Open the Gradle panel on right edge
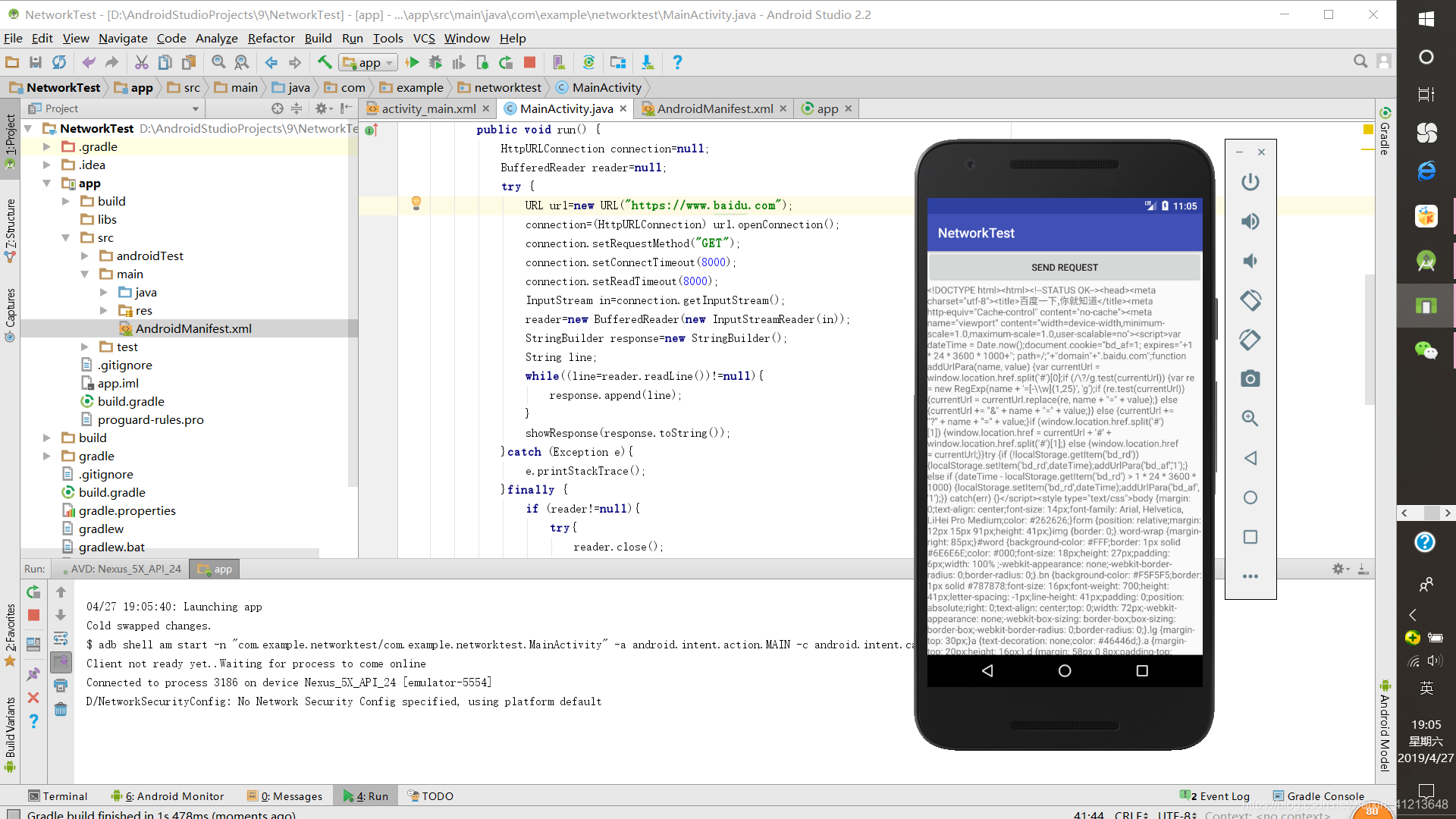The height and width of the screenshot is (819, 1456). pos(1386,133)
